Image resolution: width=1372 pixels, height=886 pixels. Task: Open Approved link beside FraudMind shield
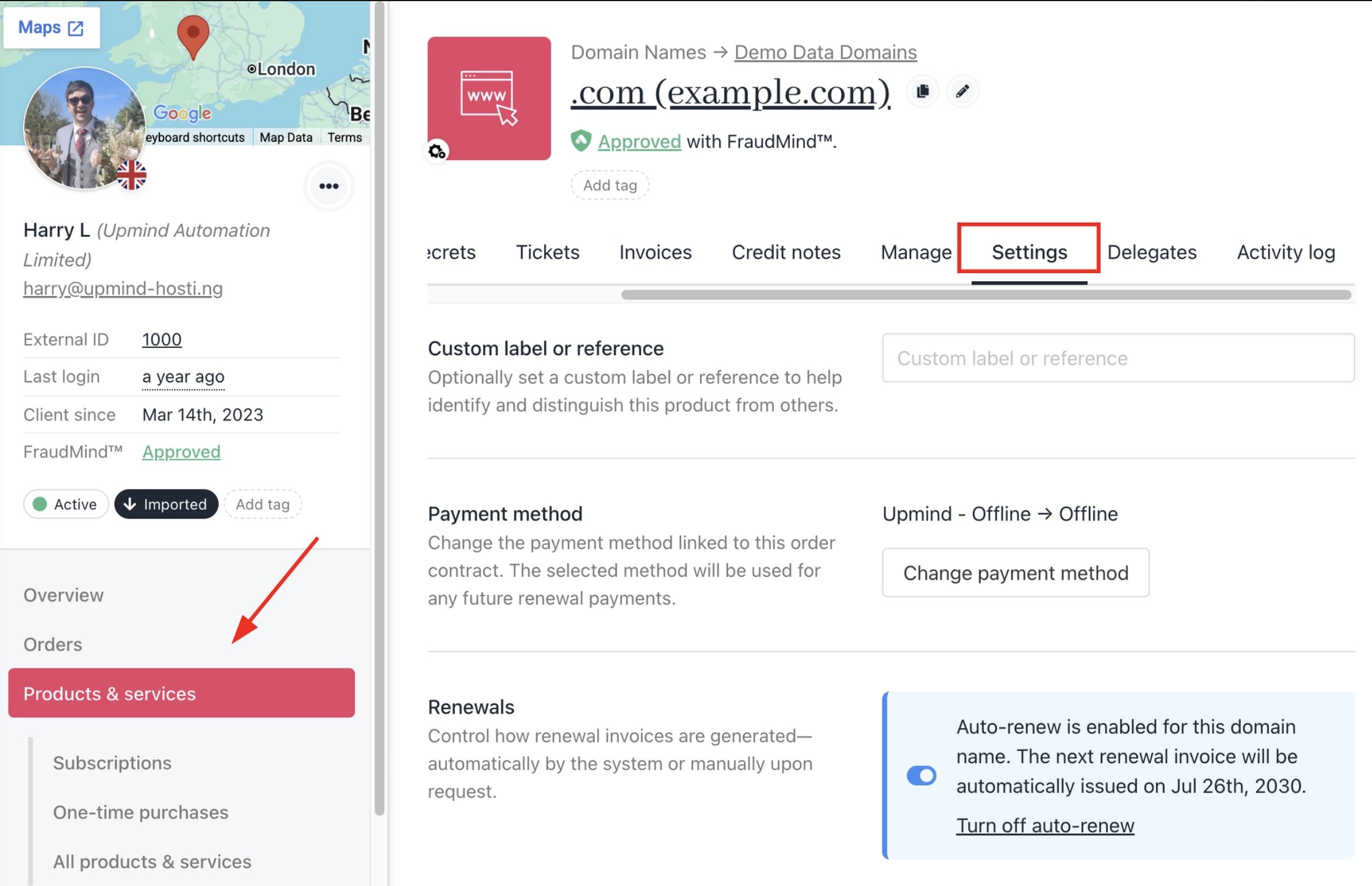(x=640, y=142)
